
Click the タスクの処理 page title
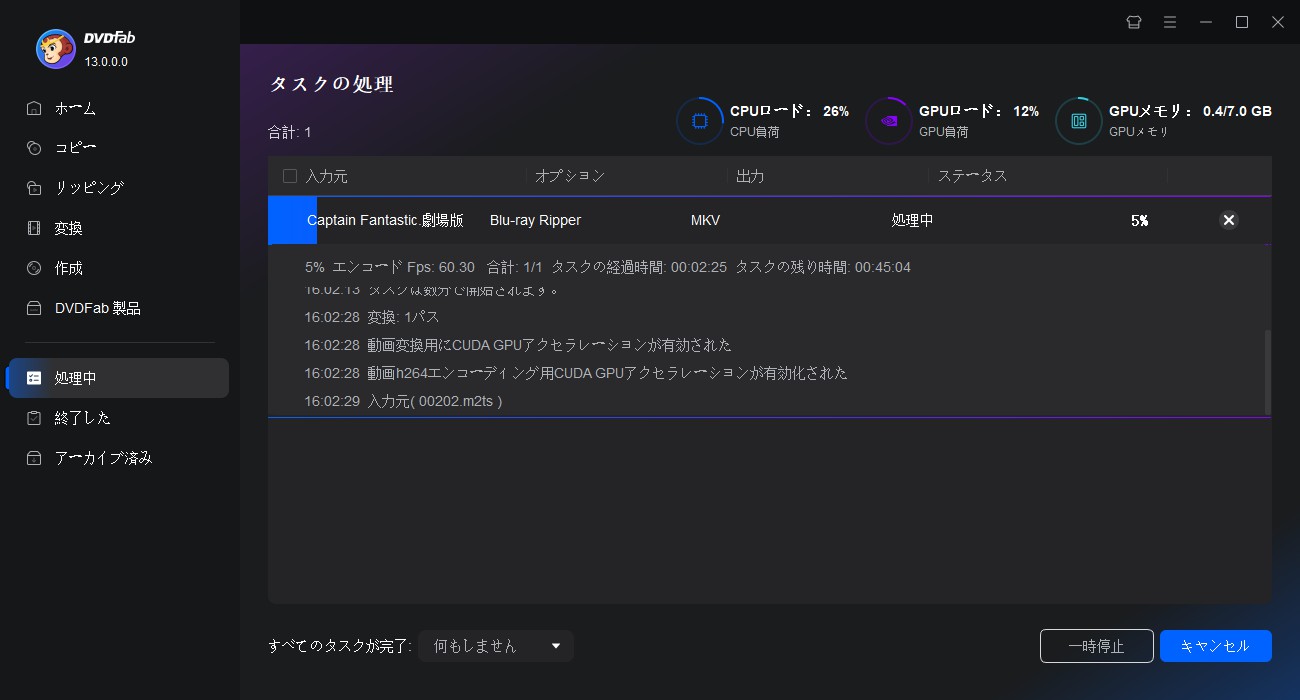(x=331, y=84)
